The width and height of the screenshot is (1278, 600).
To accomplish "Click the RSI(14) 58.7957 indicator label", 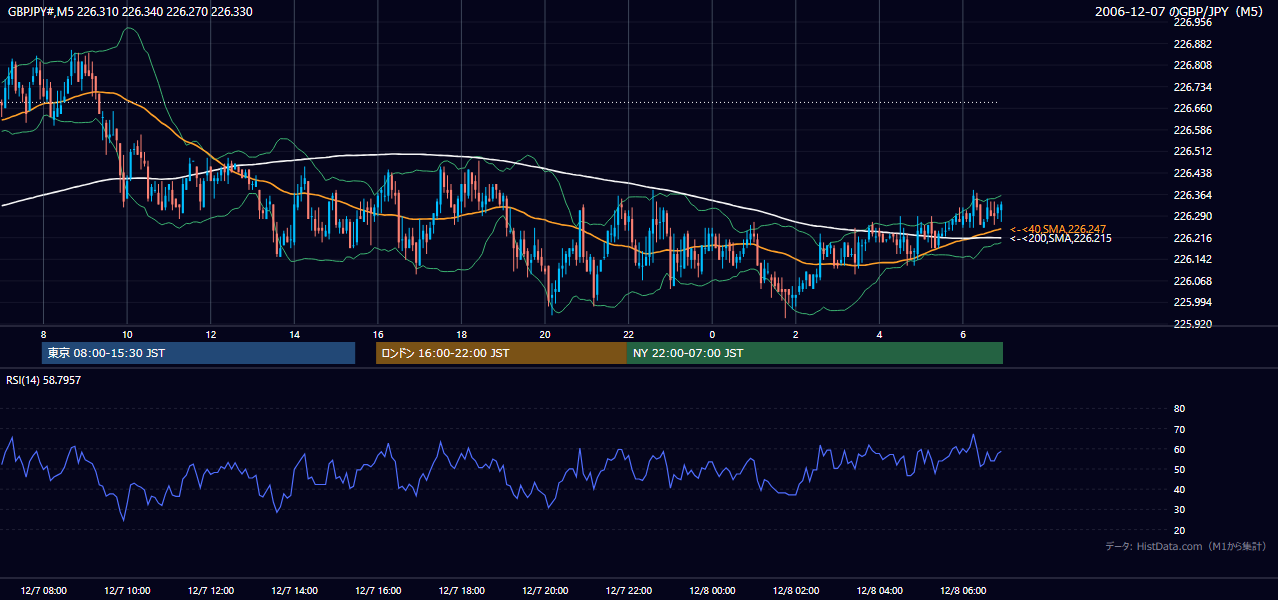I will point(44,380).
